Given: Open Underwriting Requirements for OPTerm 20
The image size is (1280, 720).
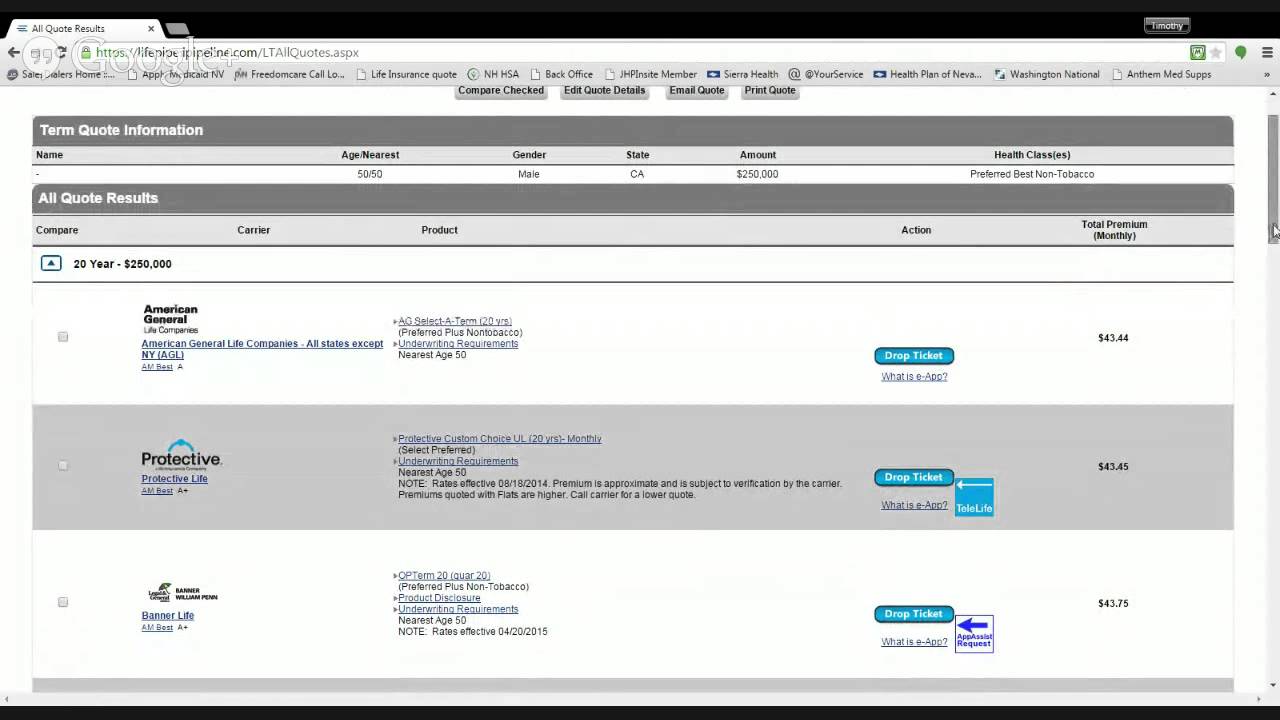Looking at the screenshot, I should [458, 609].
